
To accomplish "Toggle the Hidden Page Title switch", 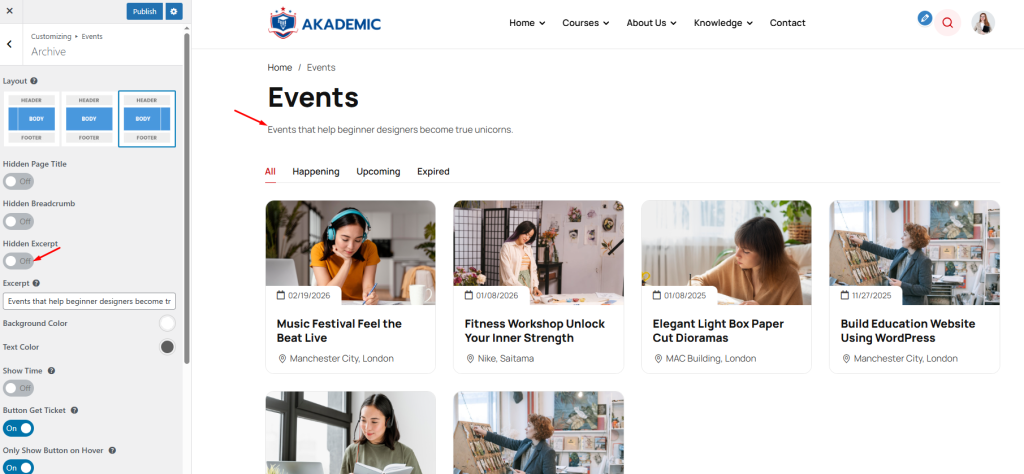I will click(x=18, y=181).
